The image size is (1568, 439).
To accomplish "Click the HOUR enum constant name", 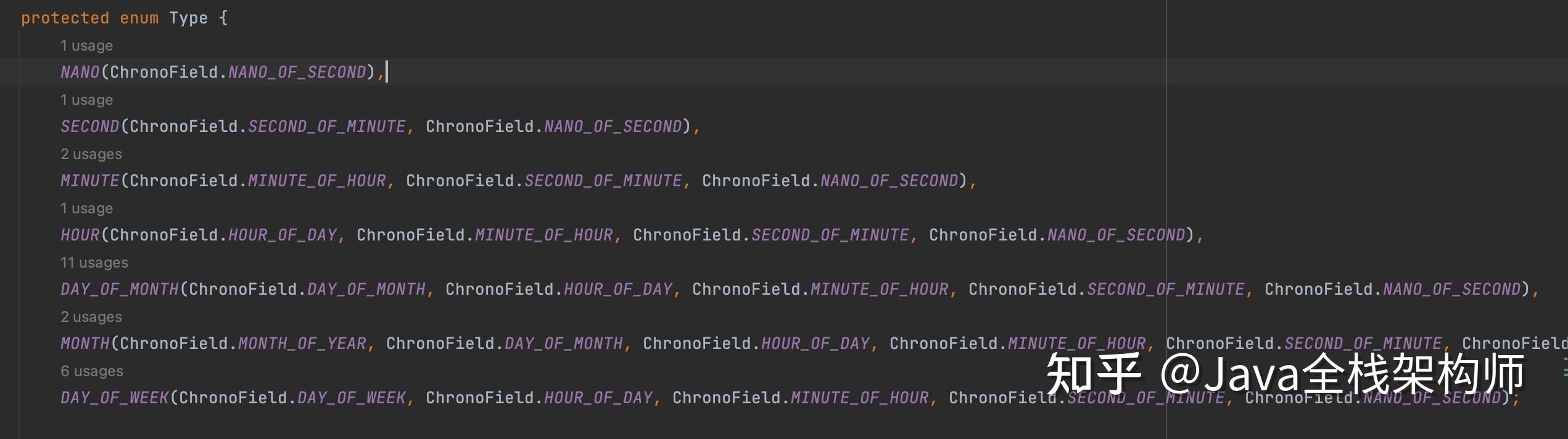I will coord(80,235).
